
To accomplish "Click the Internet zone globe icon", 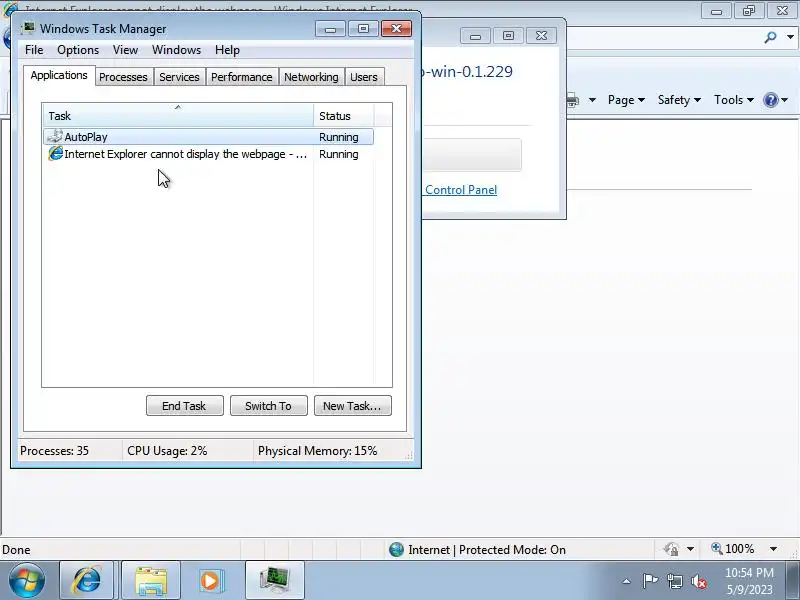I will pos(396,549).
